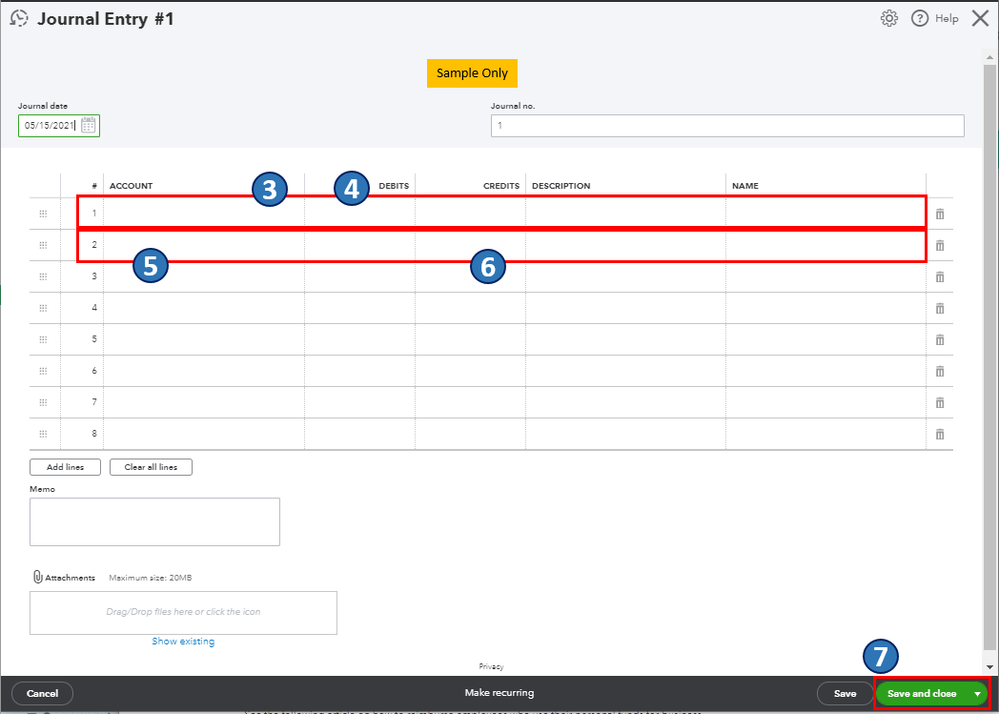Viewport: 999px width, 714px height.
Task: Close the Journal Entry window
Action: (x=980, y=18)
